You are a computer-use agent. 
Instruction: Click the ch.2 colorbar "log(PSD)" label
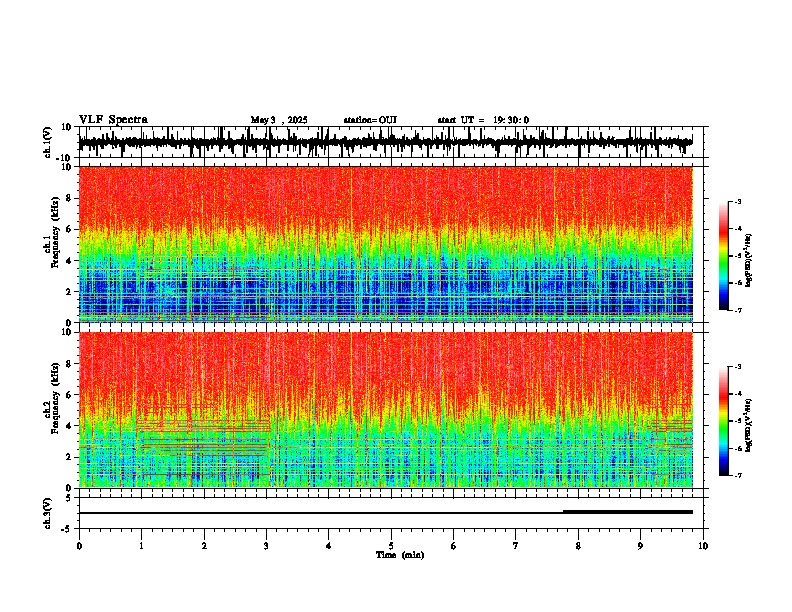tap(749, 425)
